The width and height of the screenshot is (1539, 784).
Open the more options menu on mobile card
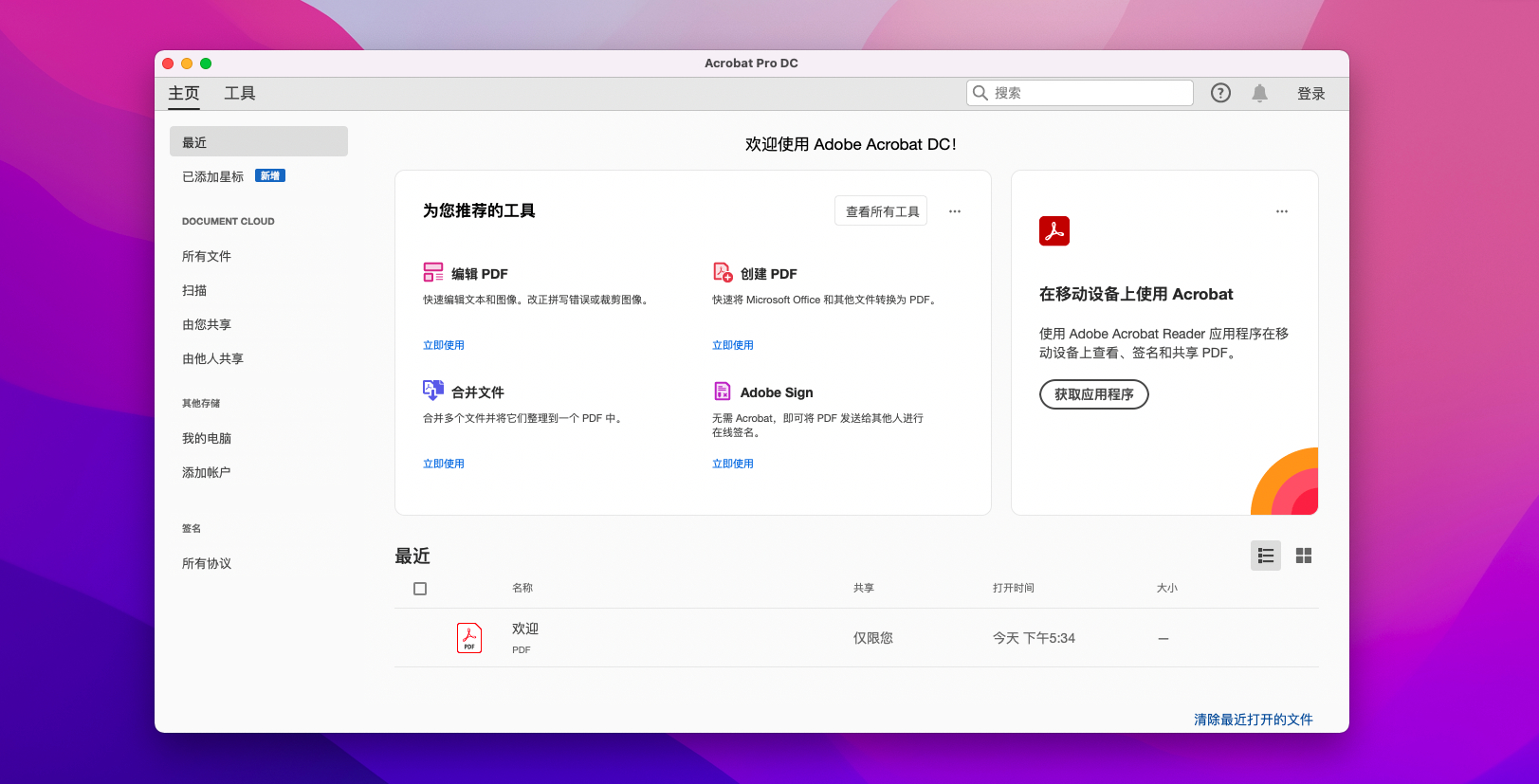pos(1281,211)
